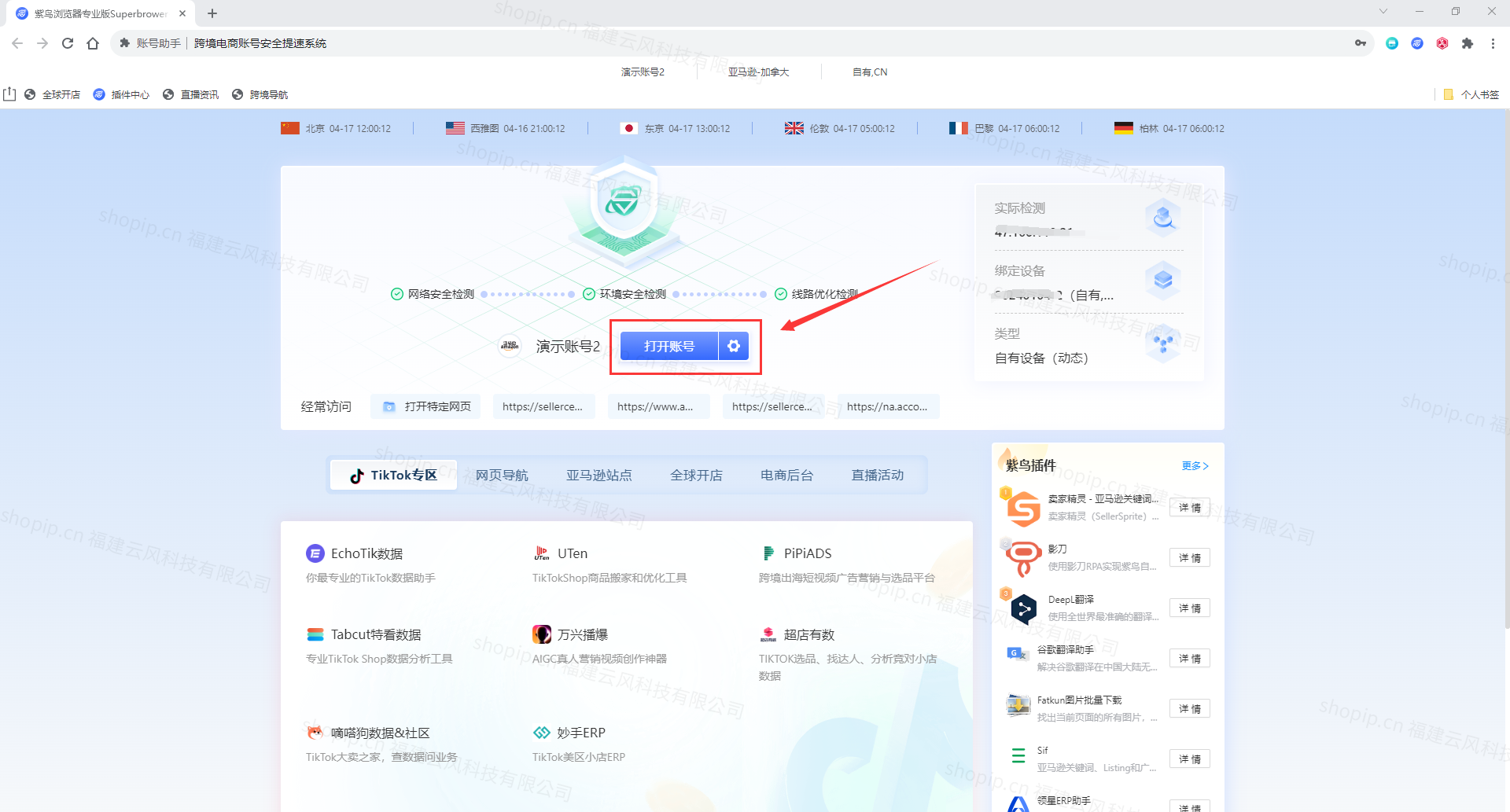Open the https://na.acco... frequent link
This screenshot has width=1510, height=812.
coord(887,406)
